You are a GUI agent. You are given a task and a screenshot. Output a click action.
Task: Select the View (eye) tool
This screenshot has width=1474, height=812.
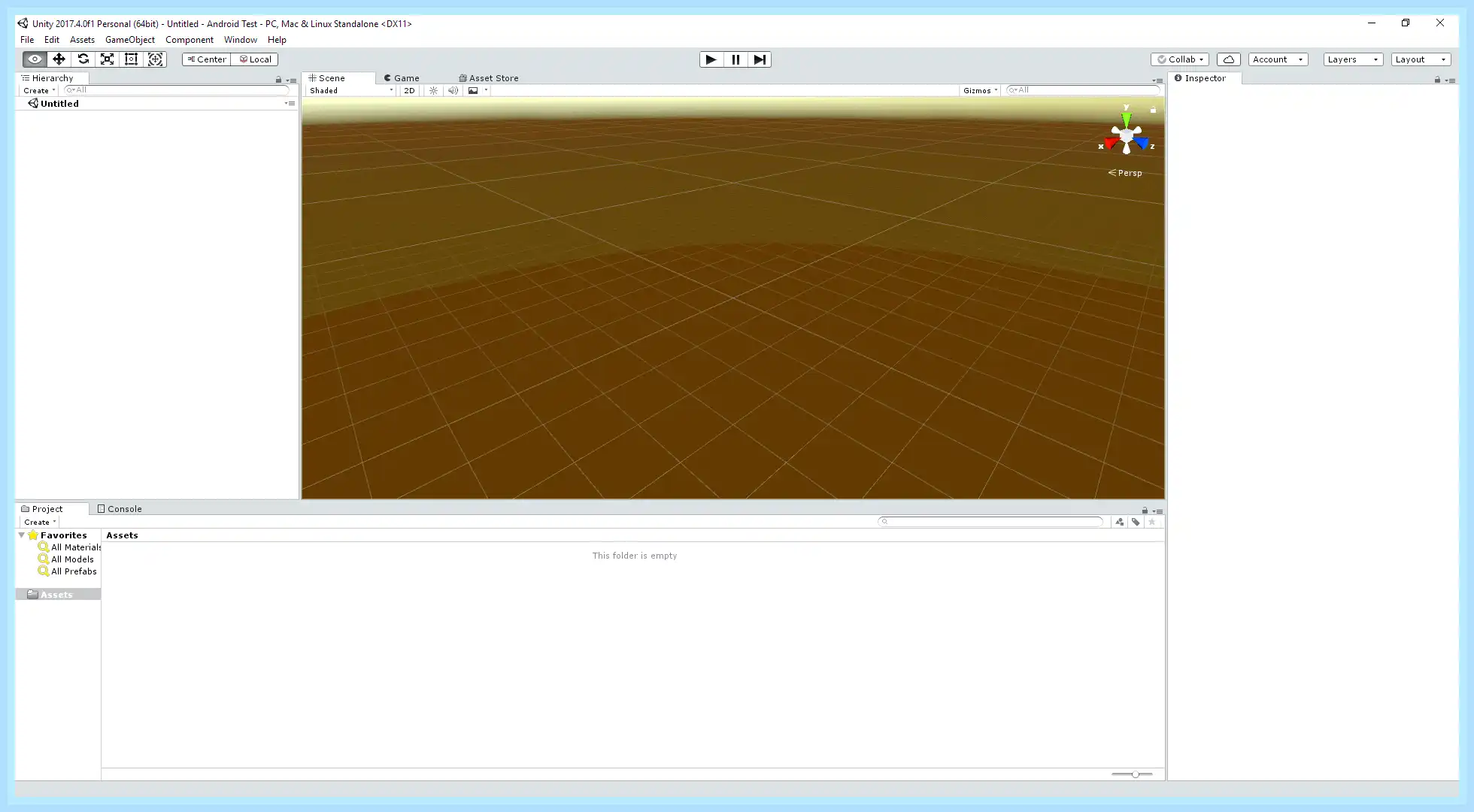pos(35,59)
